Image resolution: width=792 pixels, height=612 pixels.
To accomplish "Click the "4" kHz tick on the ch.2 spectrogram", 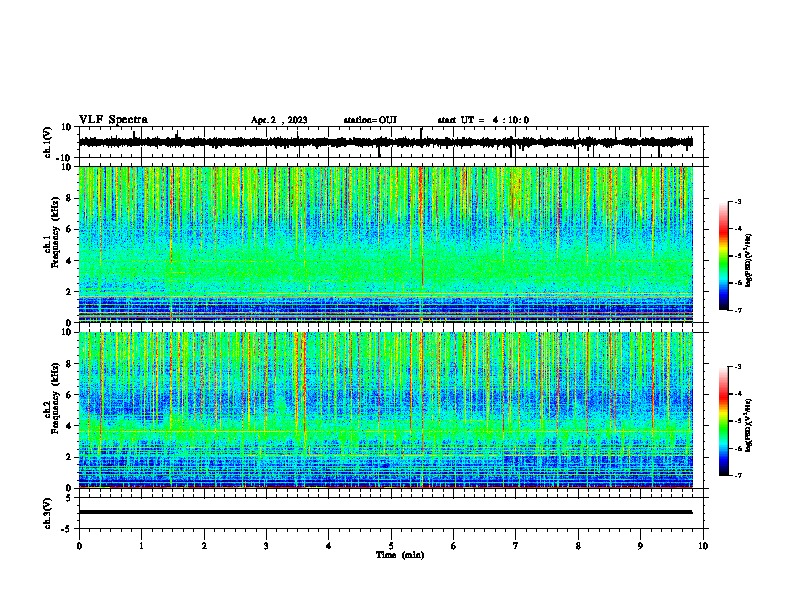I will [x=69, y=427].
